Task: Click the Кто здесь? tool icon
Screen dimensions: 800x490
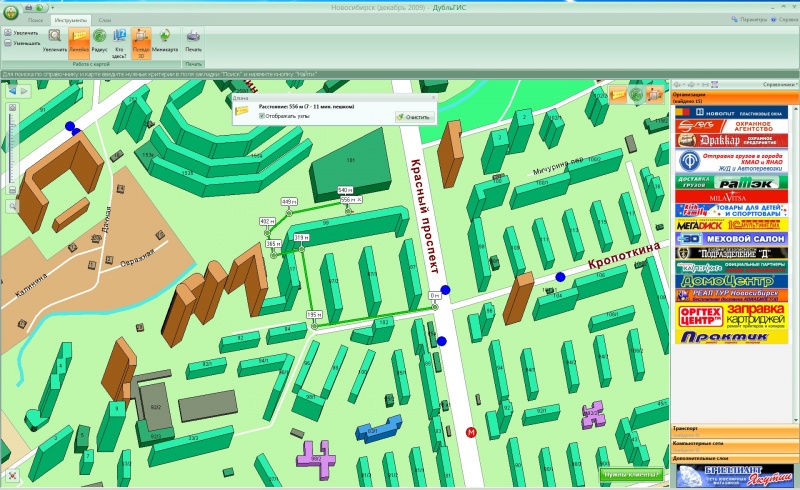Action: tap(120, 40)
